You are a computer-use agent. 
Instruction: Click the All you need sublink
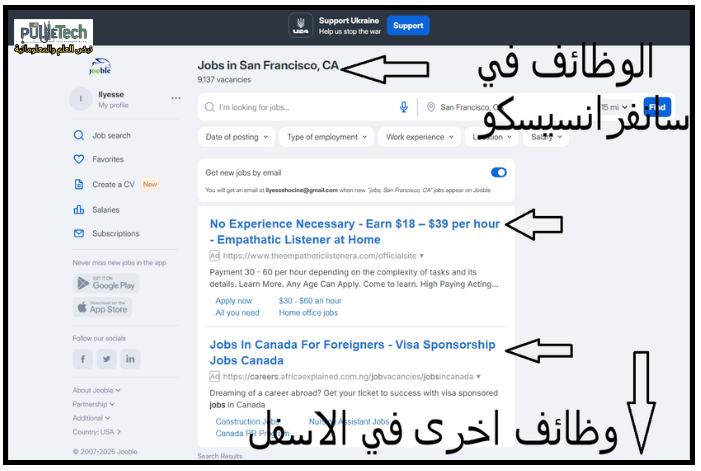point(237,313)
